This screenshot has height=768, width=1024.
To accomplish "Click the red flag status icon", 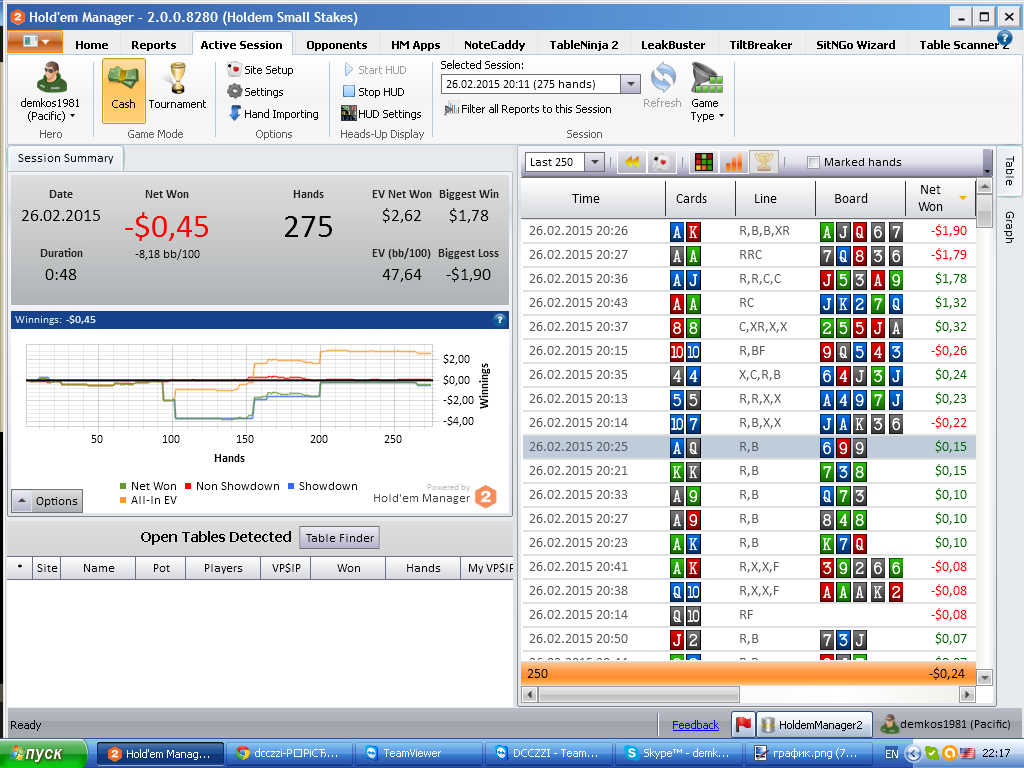I will pyautogui.click(x=743, y=724).
